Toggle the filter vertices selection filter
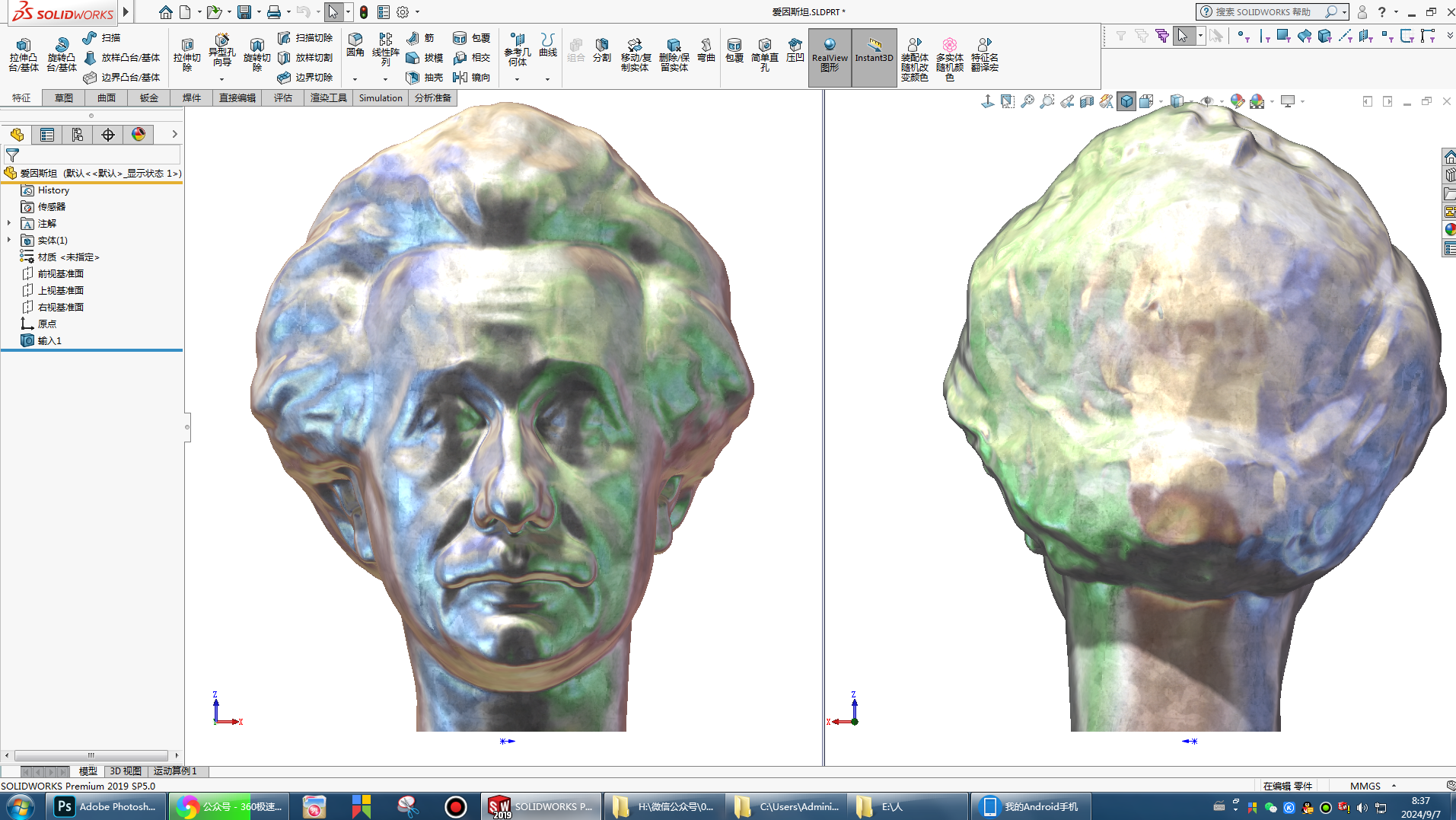The image size is (1456, 820). (1243, 36)
